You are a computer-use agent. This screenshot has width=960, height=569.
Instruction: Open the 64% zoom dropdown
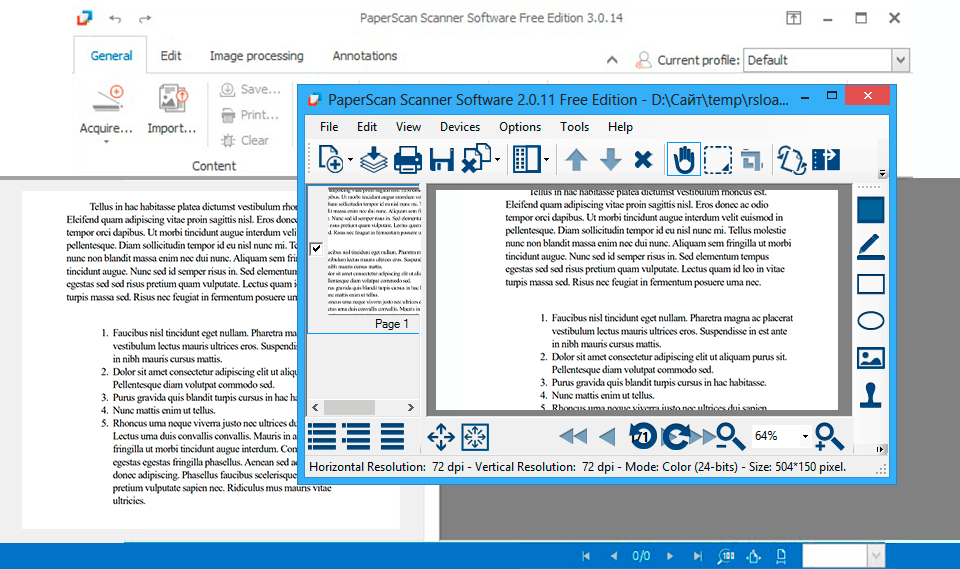pyautogui.click(x=805, y=436)
